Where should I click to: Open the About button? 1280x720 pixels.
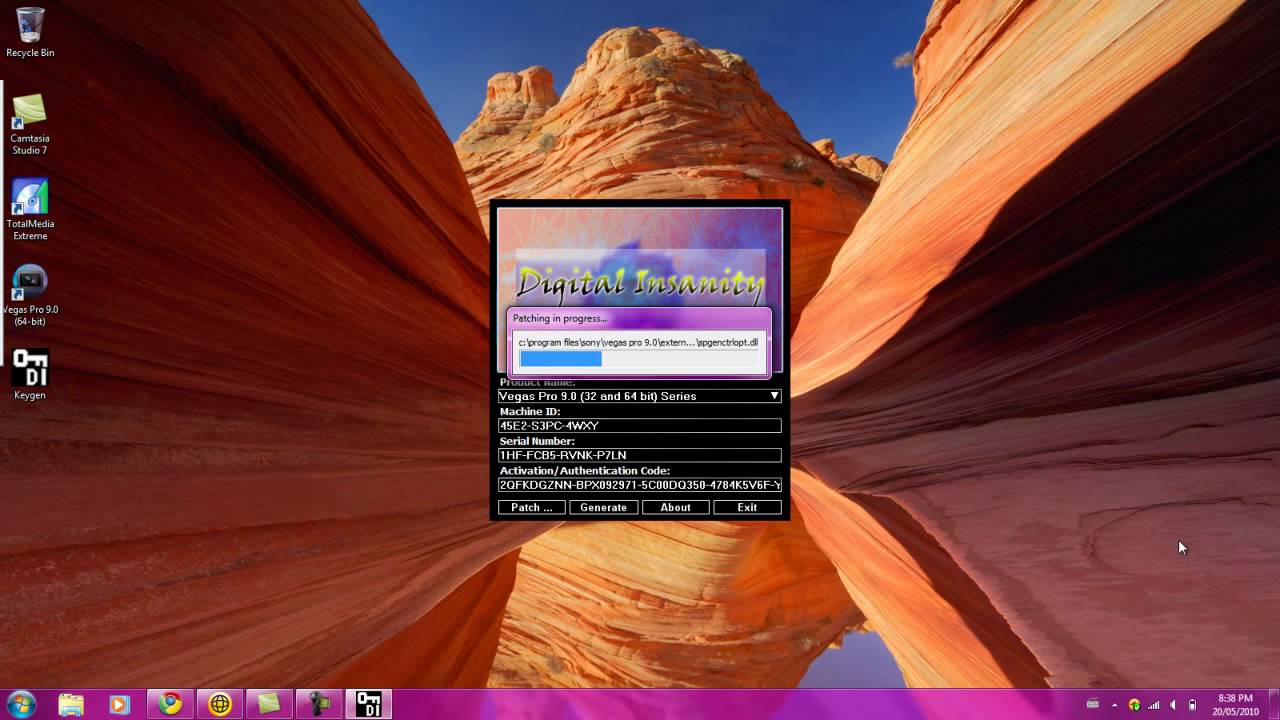click(x=675, y=508)
